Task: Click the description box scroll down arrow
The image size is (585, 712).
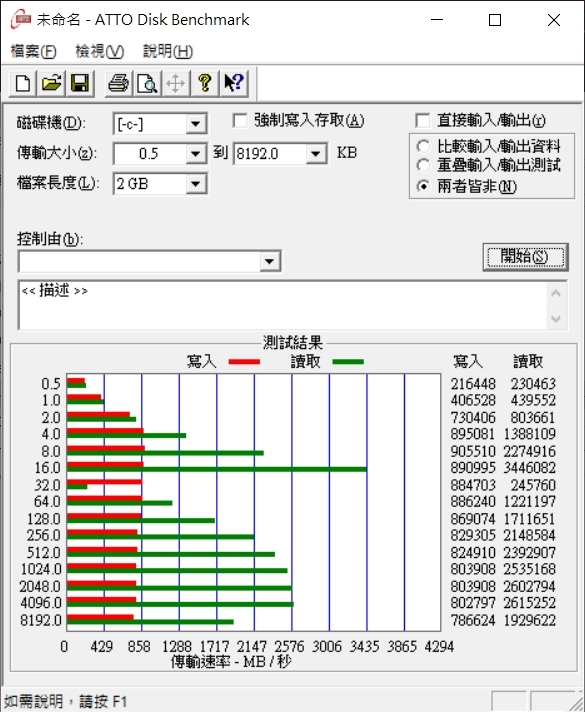Action: 556,319
